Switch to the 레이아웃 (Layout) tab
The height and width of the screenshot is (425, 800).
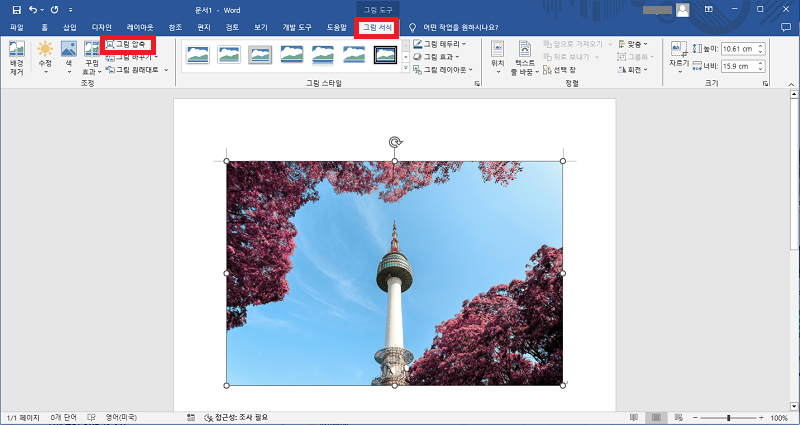[140, 28]
